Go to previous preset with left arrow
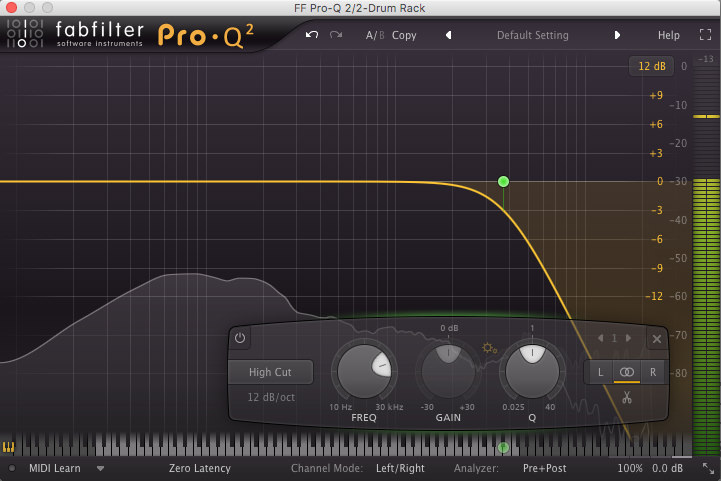 [448, 35]
